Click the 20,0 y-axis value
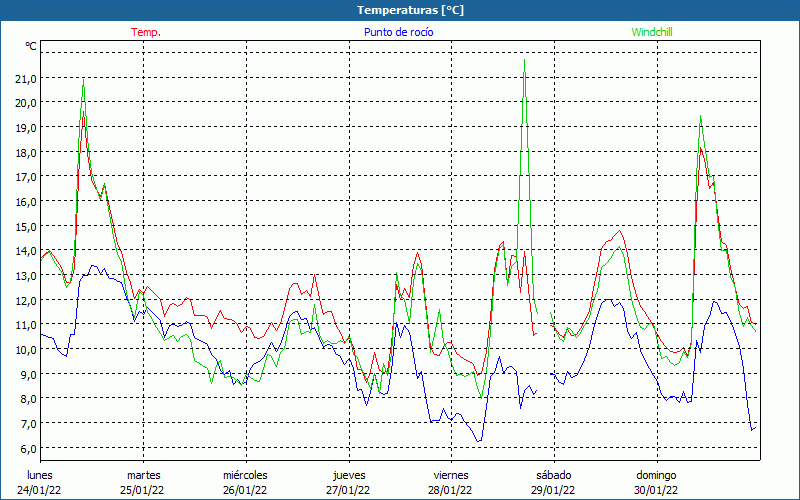 coord(26,103)
